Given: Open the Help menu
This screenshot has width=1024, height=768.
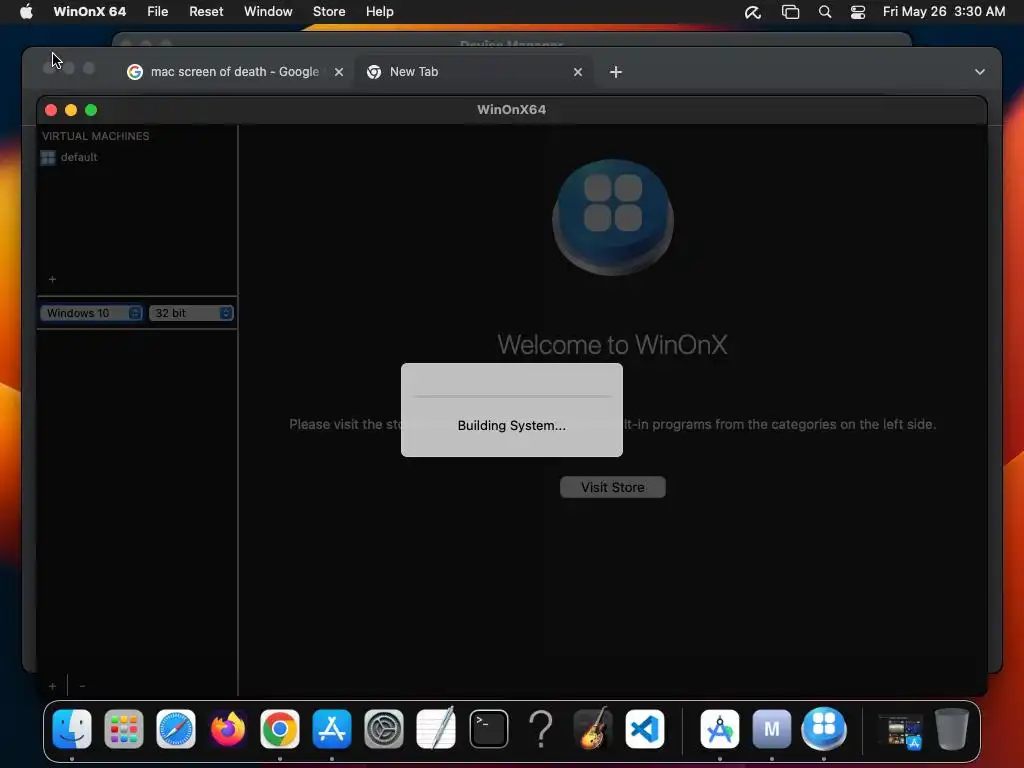Looking at the screenshot, I should [x=379, y=12].
